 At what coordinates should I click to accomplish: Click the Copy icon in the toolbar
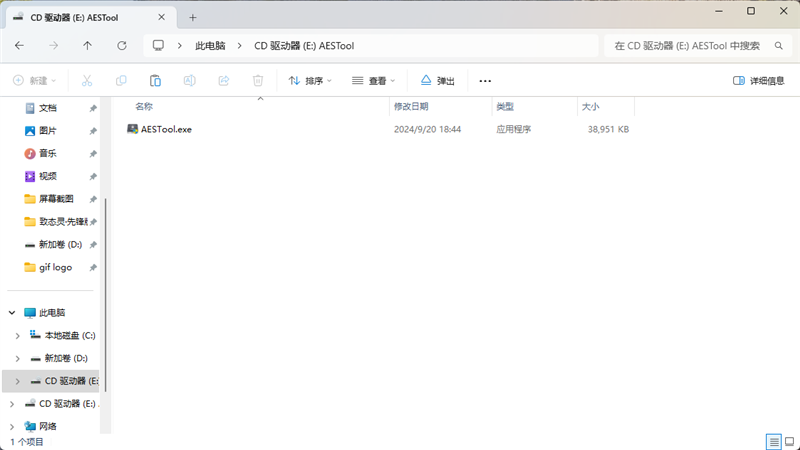click(121, 81)
